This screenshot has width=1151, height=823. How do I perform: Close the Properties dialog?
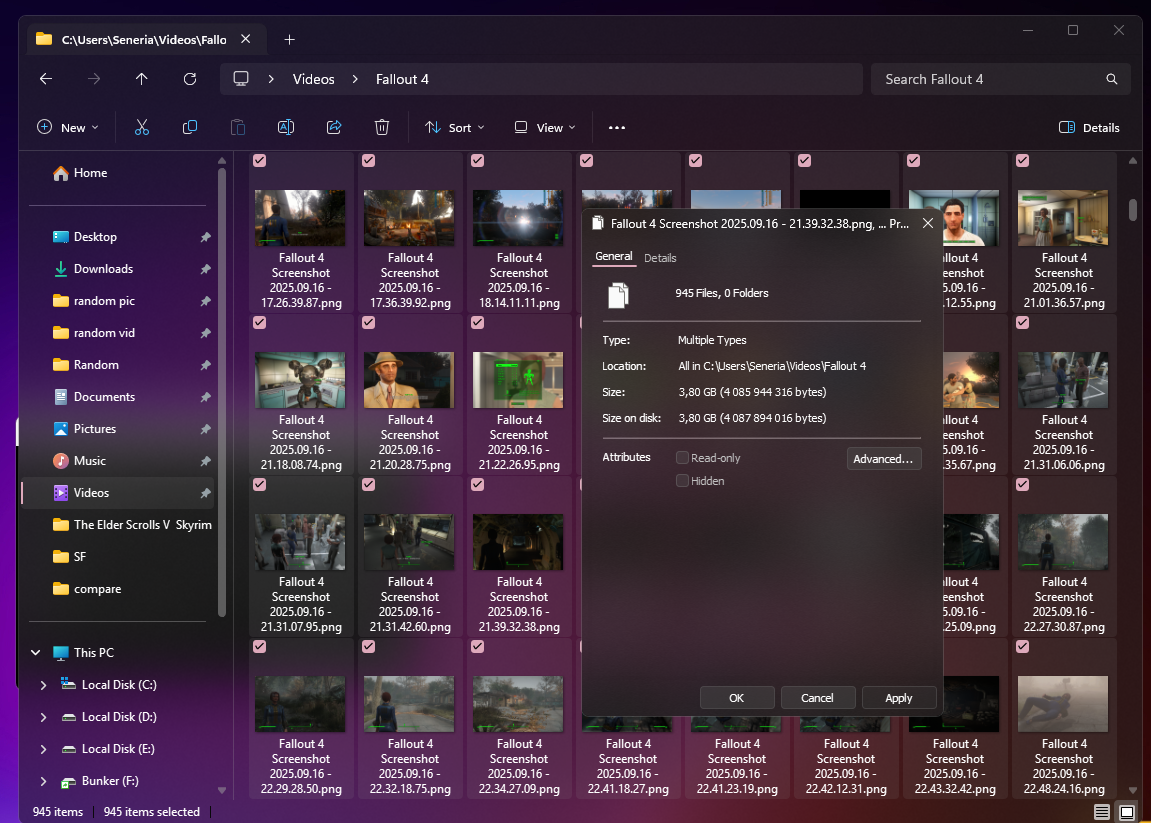coord(928,223)
